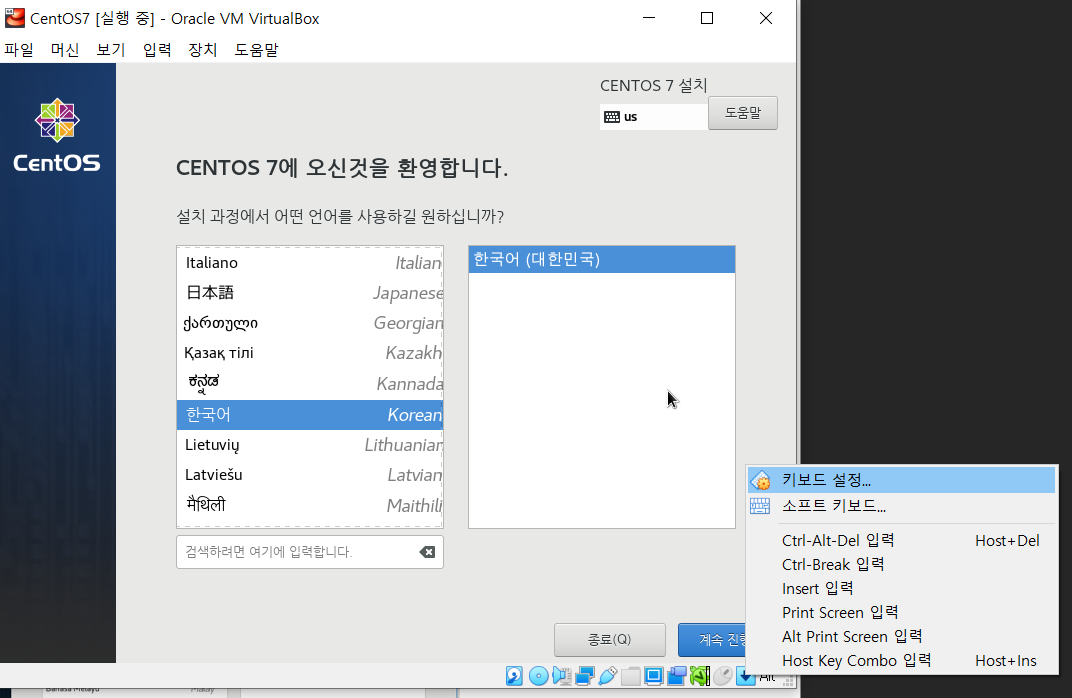Viewport: 1072px width, 698px height.
Task: Click the host key blue arrow icon
Action: (745, 676)
